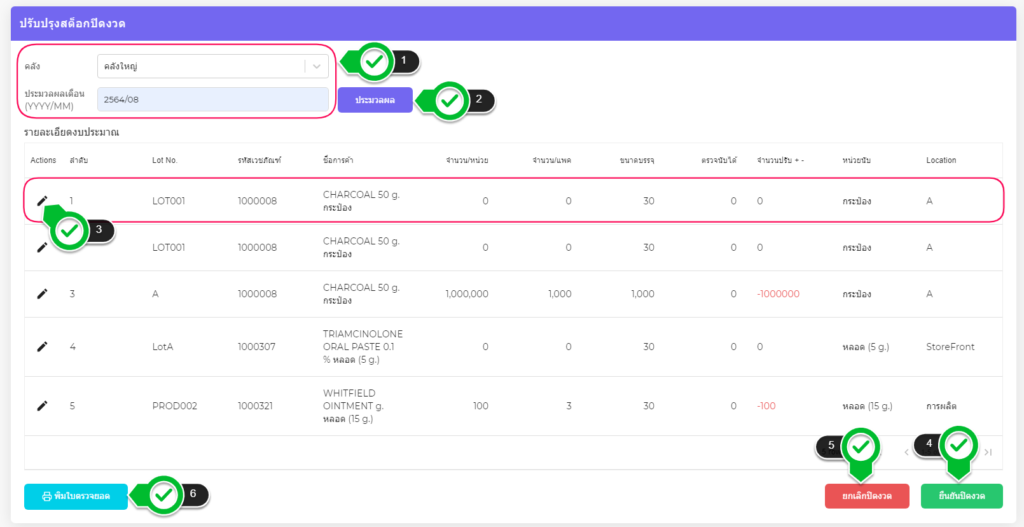The height and width of the screenshot is (527, 1024).
Task: Open edit for the LotA Triamcinolone row
Action: 42,346
